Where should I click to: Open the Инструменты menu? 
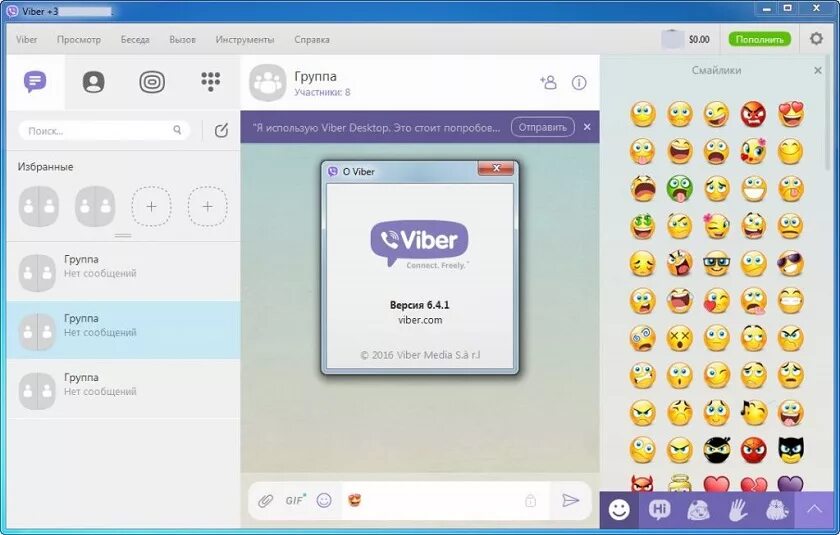pos(245,39)
